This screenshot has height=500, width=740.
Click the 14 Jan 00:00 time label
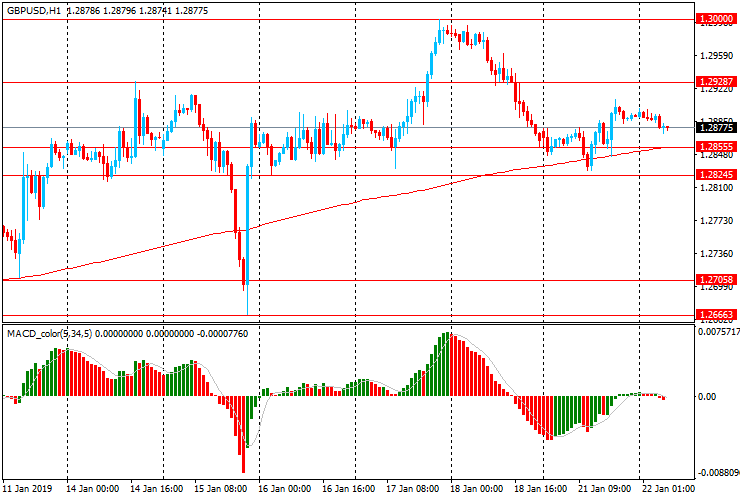[x=92, y=488]
